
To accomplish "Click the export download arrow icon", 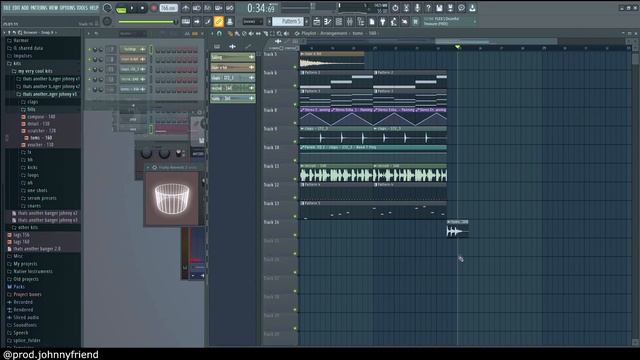I will click(x=472, y=8).
